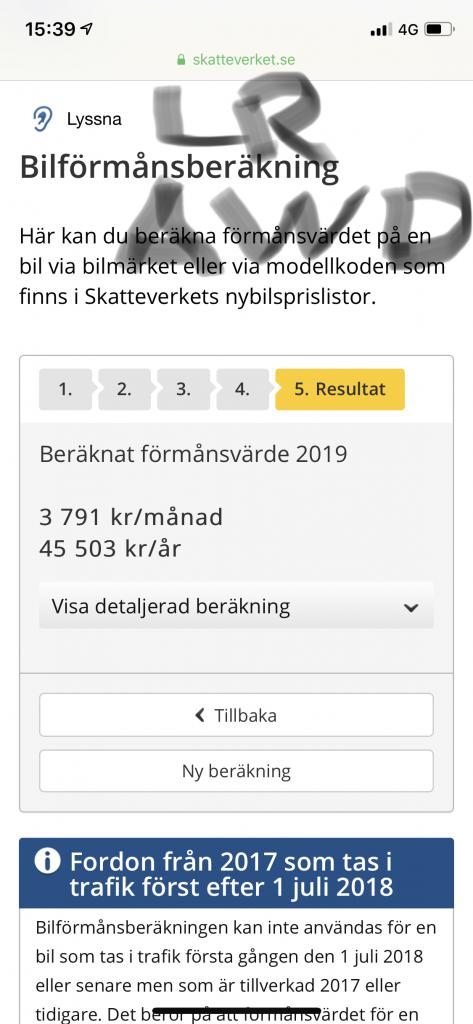Tap the green padlock icon

tap(182, 60)
